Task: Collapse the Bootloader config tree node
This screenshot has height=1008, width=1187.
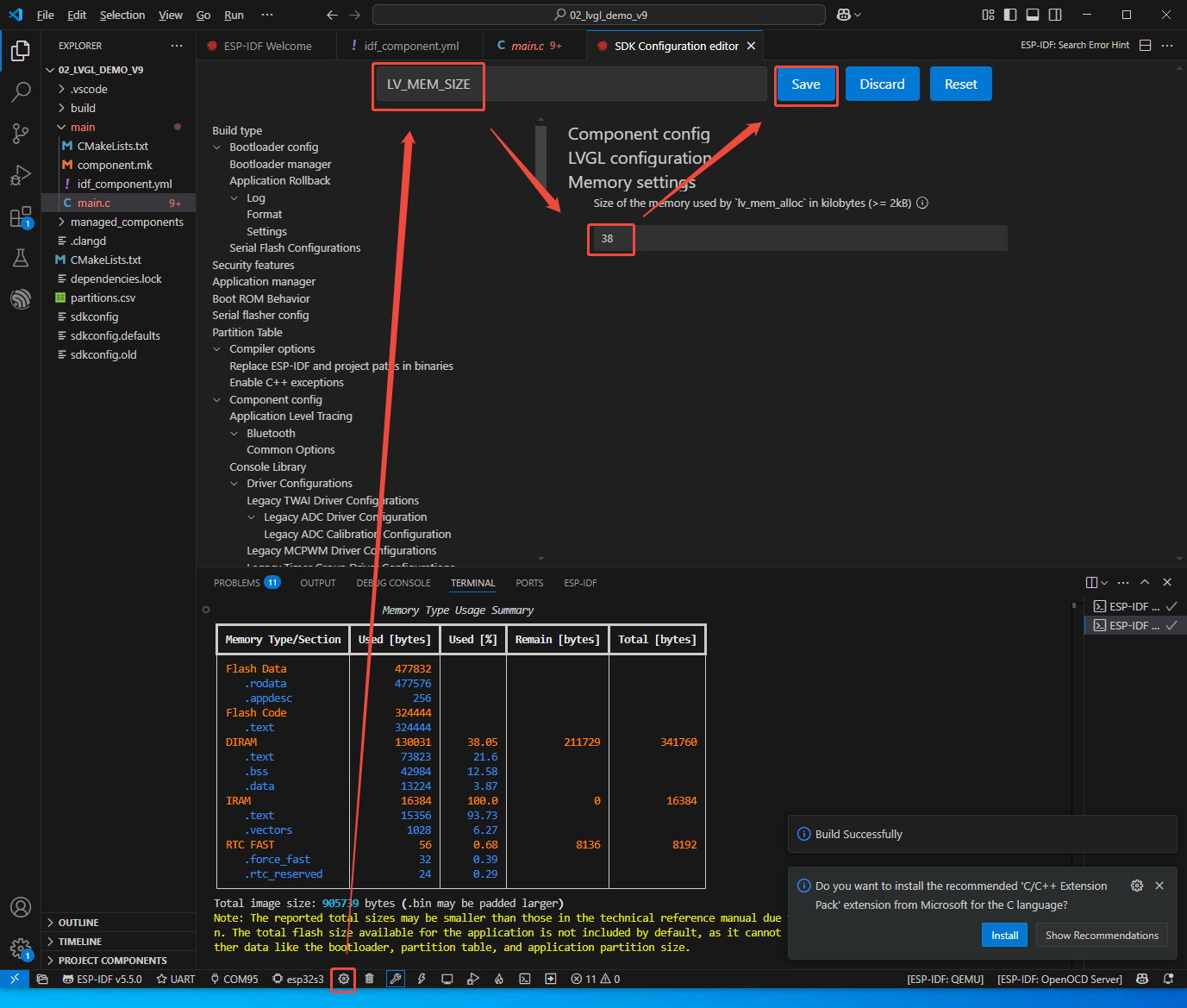Action: click(x=217, y=147)
